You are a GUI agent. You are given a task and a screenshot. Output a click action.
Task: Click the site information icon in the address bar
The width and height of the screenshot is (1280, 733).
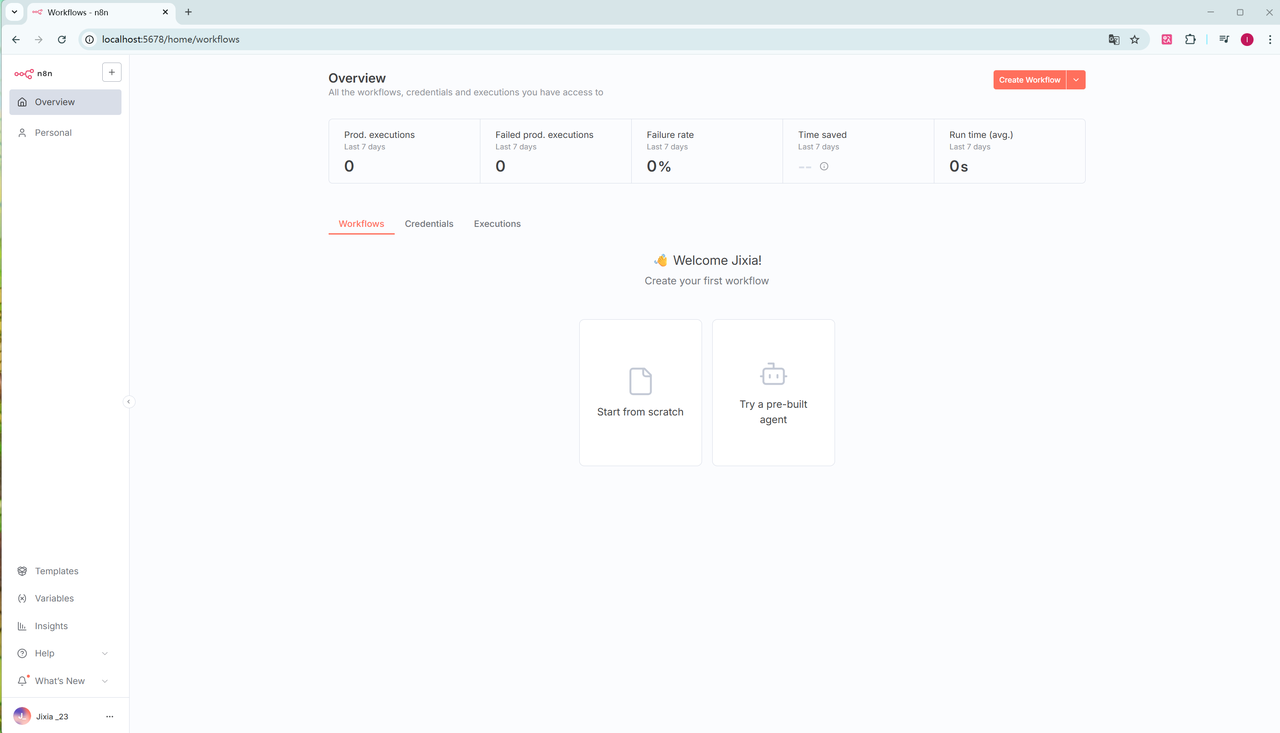click(x=89, y=39)
